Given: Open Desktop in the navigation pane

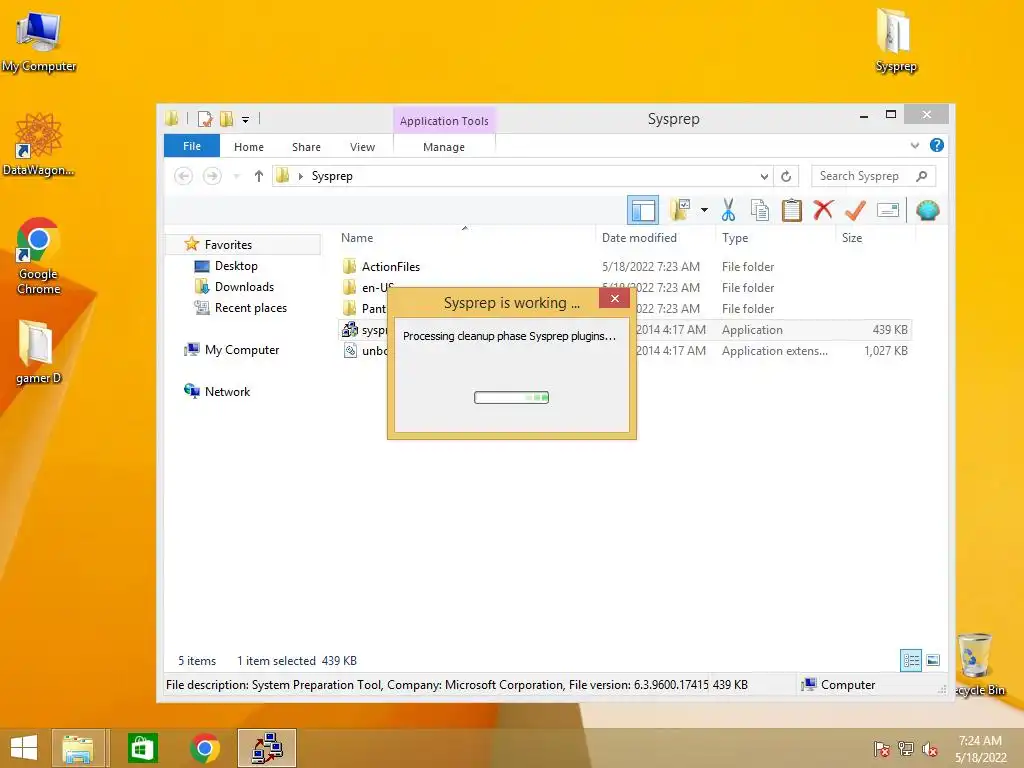Looking at the screenshot, I should click(236, 266).
